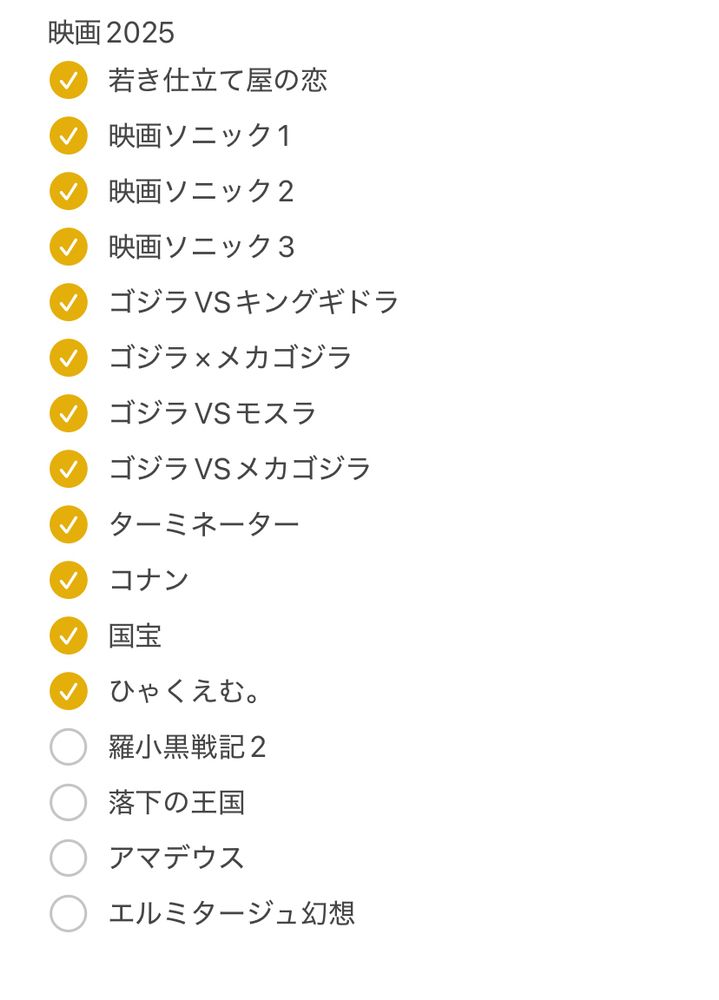The height and width of the screenshot is (1000, 719).
Task: Toggle ゴジラVSキングギドラ checkmark
Action: (x=68, y=302)
